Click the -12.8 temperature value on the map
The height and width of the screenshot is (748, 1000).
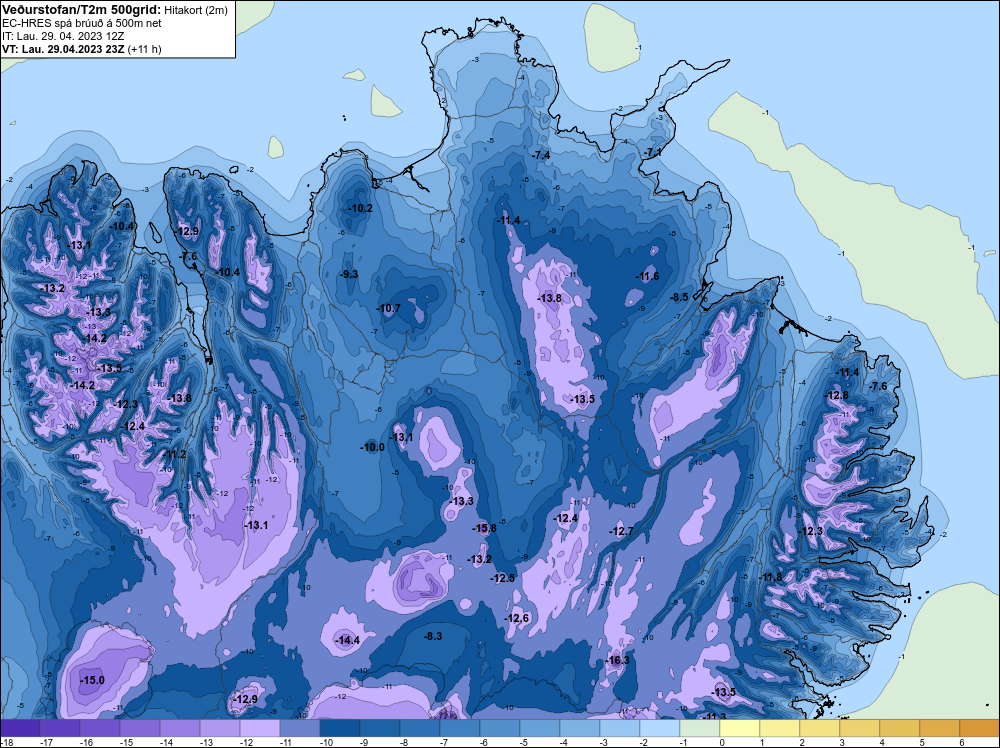tap(836, 395)
